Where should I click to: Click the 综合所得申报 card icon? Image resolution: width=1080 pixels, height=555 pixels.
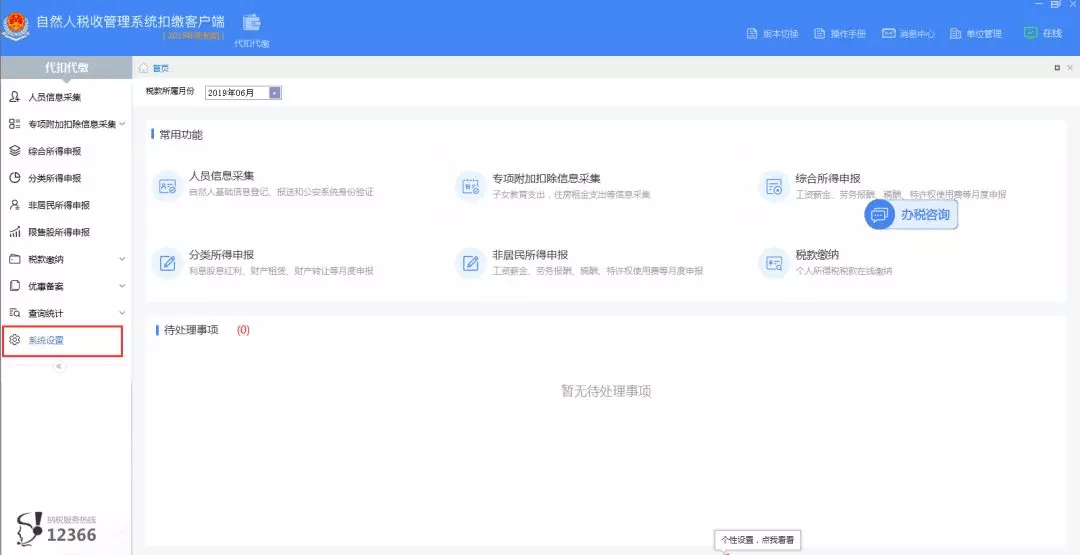(x=773, y=186)
